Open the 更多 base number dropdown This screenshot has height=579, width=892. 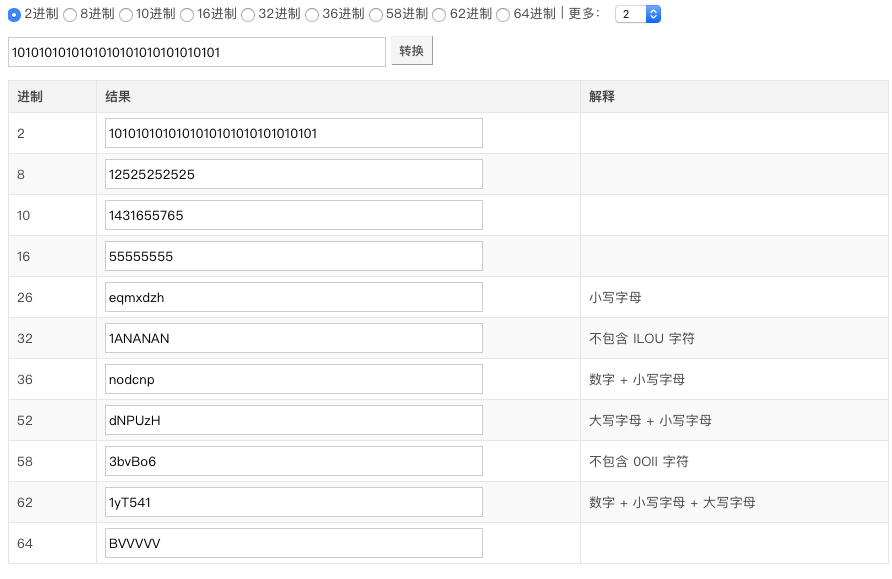632,15
